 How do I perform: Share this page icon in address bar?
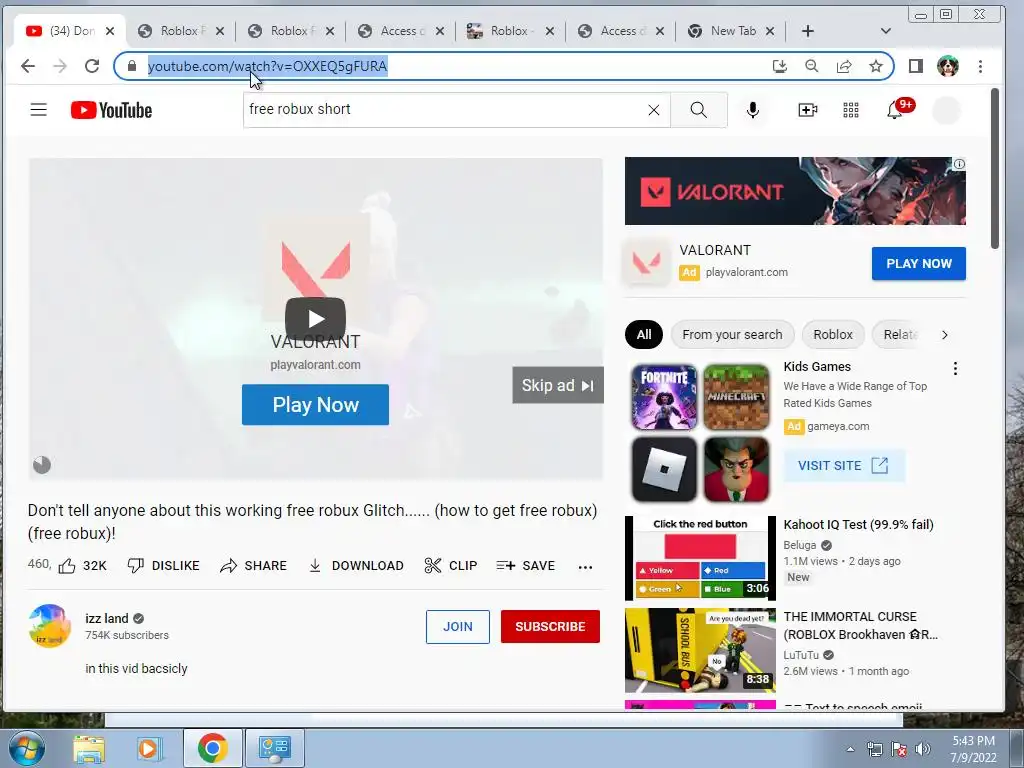coord(844,66)
